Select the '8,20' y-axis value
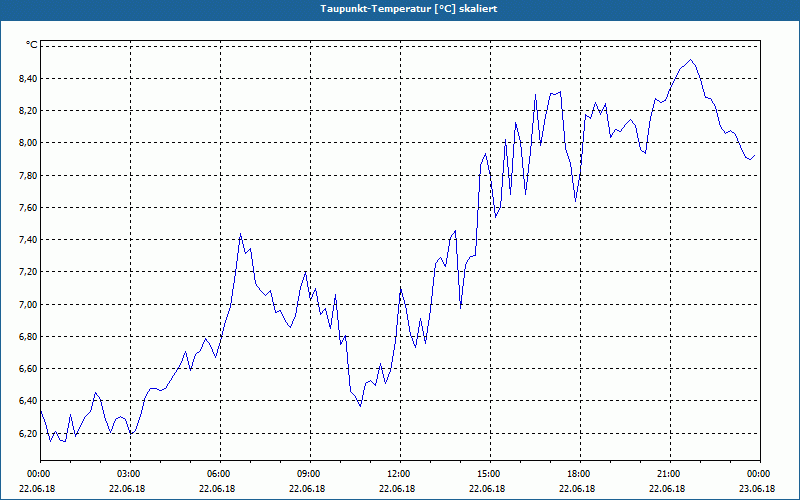Viewport: 800px width, 500px height. [x=29, y=110]
